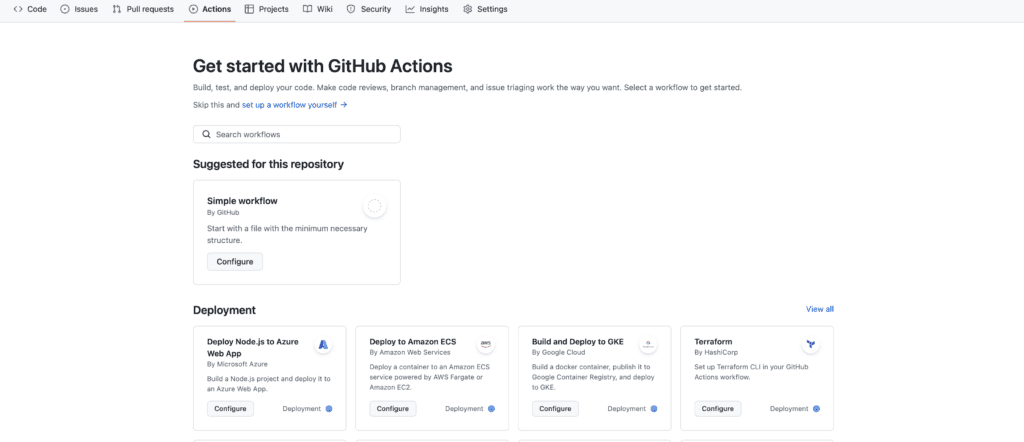Configure the Terraform workflow

pos(718,409)
